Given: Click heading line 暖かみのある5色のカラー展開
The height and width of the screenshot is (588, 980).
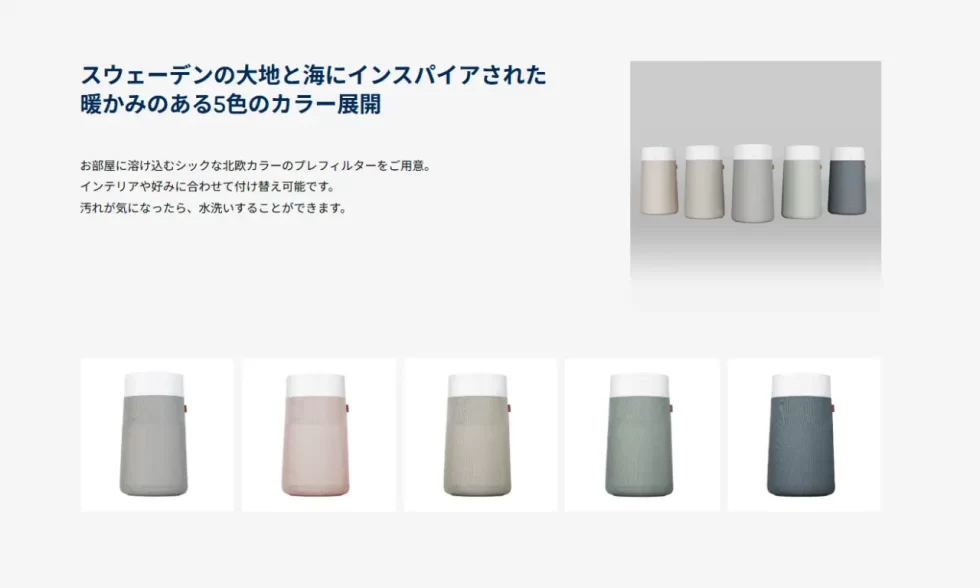Looking at the screenshot, I should pos(231,104).
